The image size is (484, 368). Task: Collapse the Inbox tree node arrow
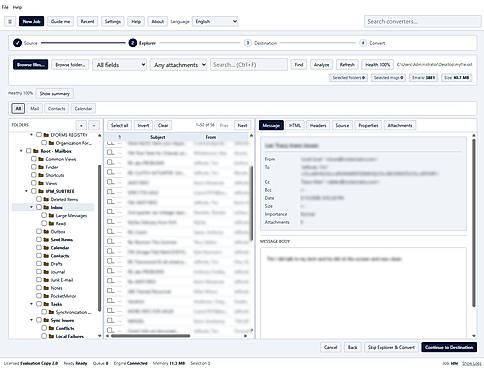pyautogui.click(x=32, y=207)
